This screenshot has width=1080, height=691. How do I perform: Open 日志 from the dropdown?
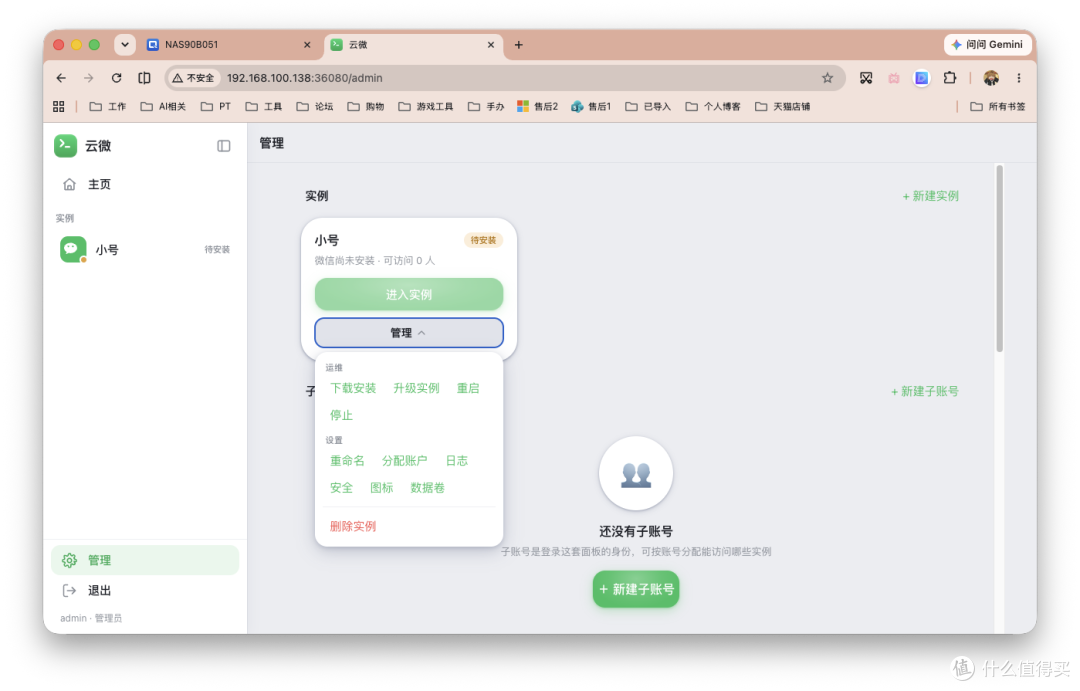click(x=456, y=460)
